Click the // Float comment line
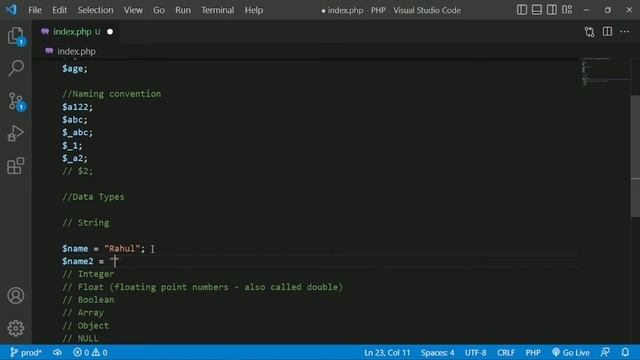The image size is (640, 360). coord(202,287)
